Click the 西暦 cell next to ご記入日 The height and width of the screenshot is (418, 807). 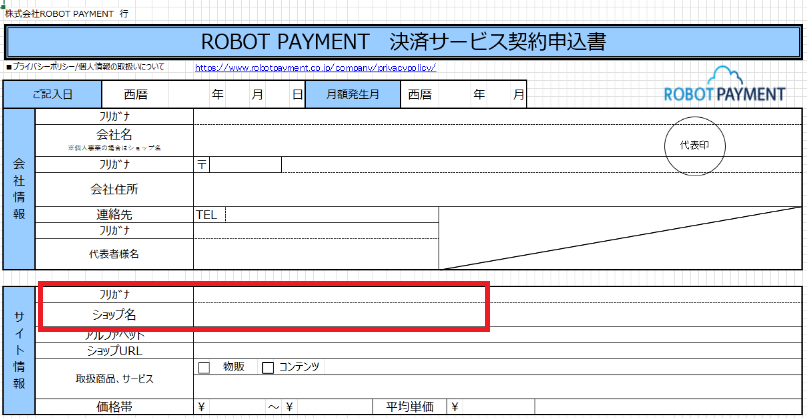[x=135, y=95]
